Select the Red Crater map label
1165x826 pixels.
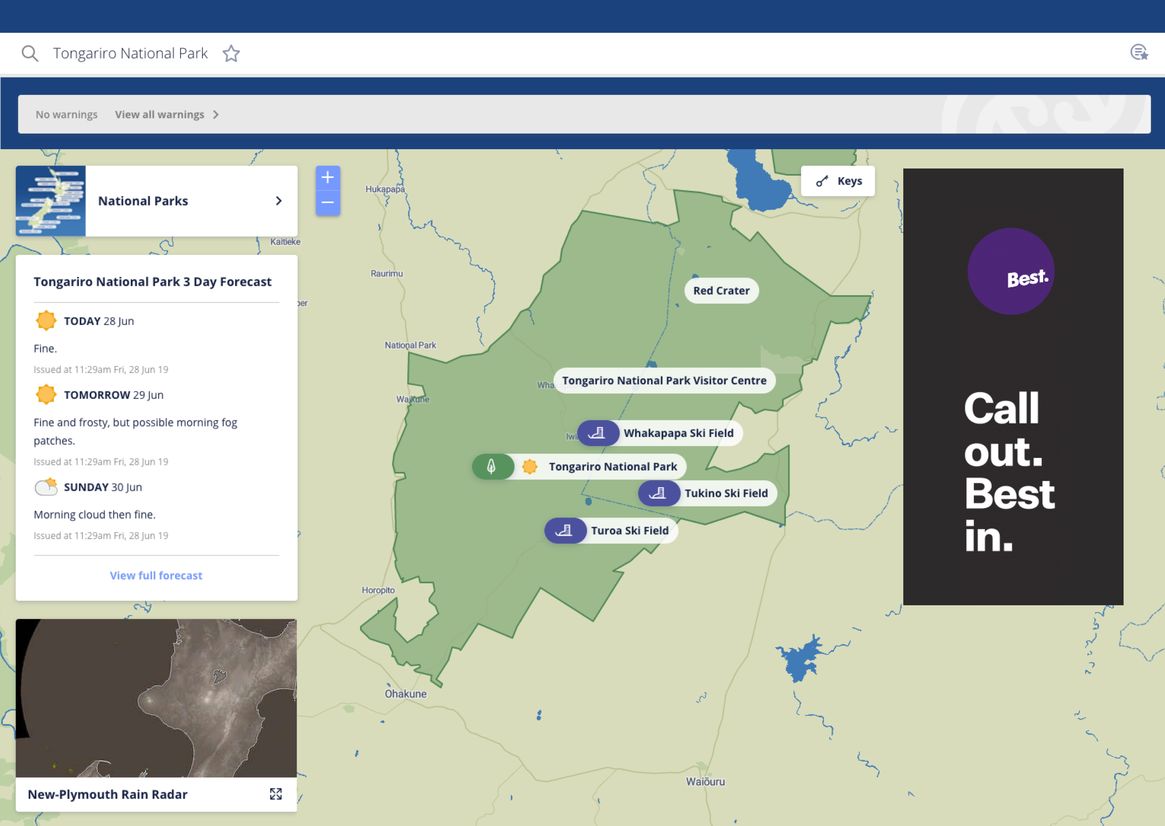[721, 291]
